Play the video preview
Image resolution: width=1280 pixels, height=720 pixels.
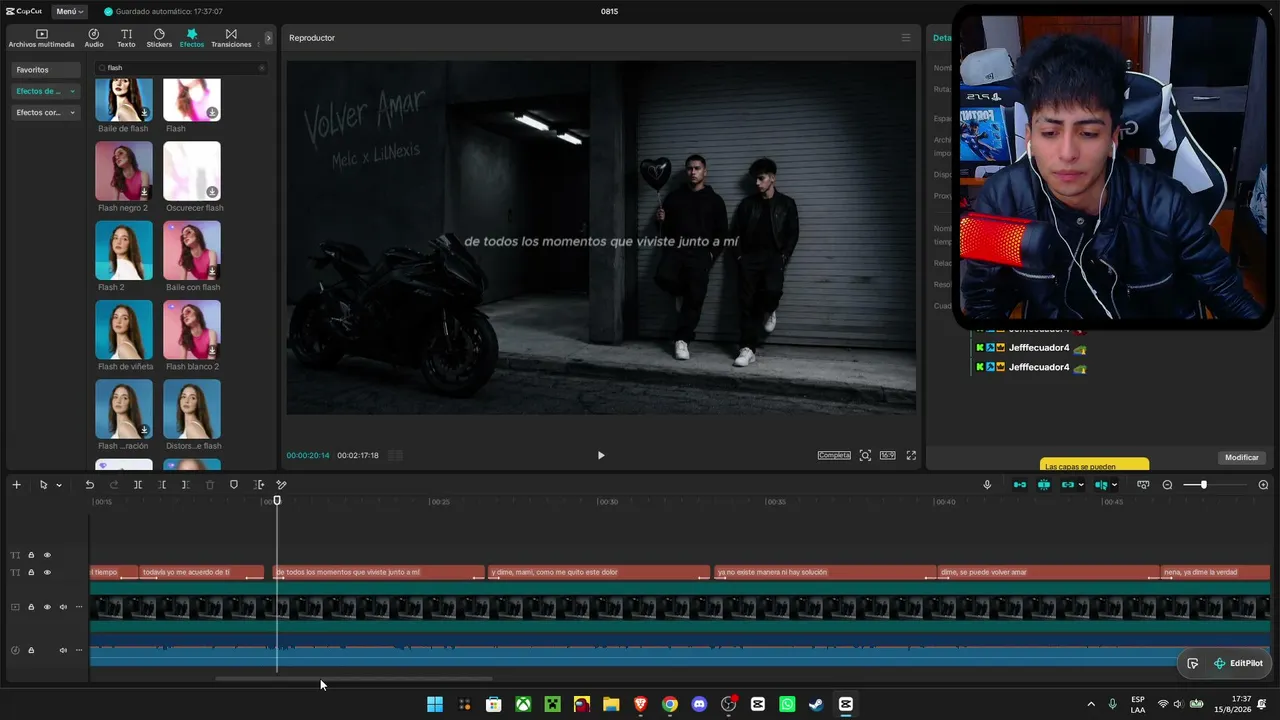pyautogui.click(x=601, y=455)
